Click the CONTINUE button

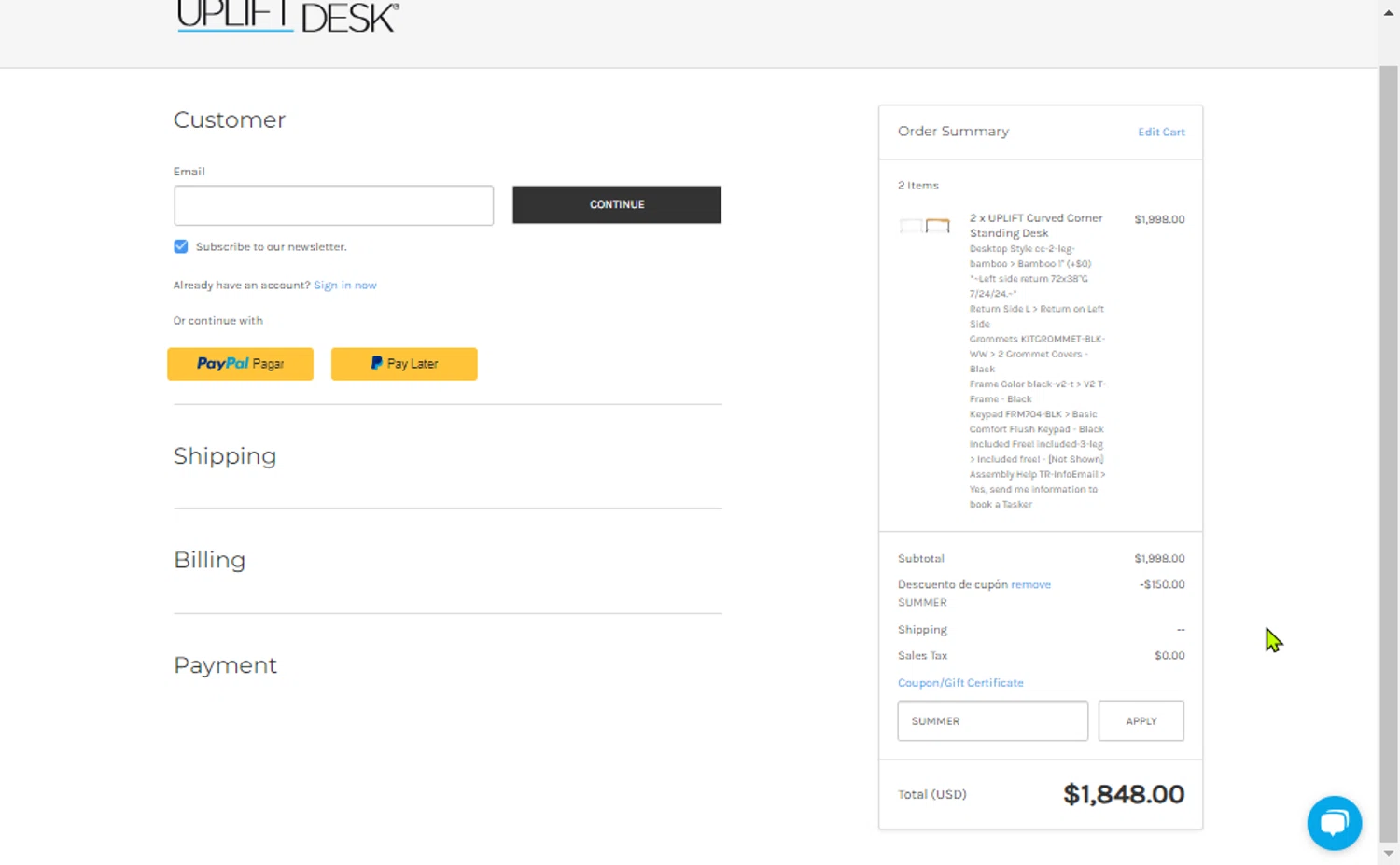point(617,204)
